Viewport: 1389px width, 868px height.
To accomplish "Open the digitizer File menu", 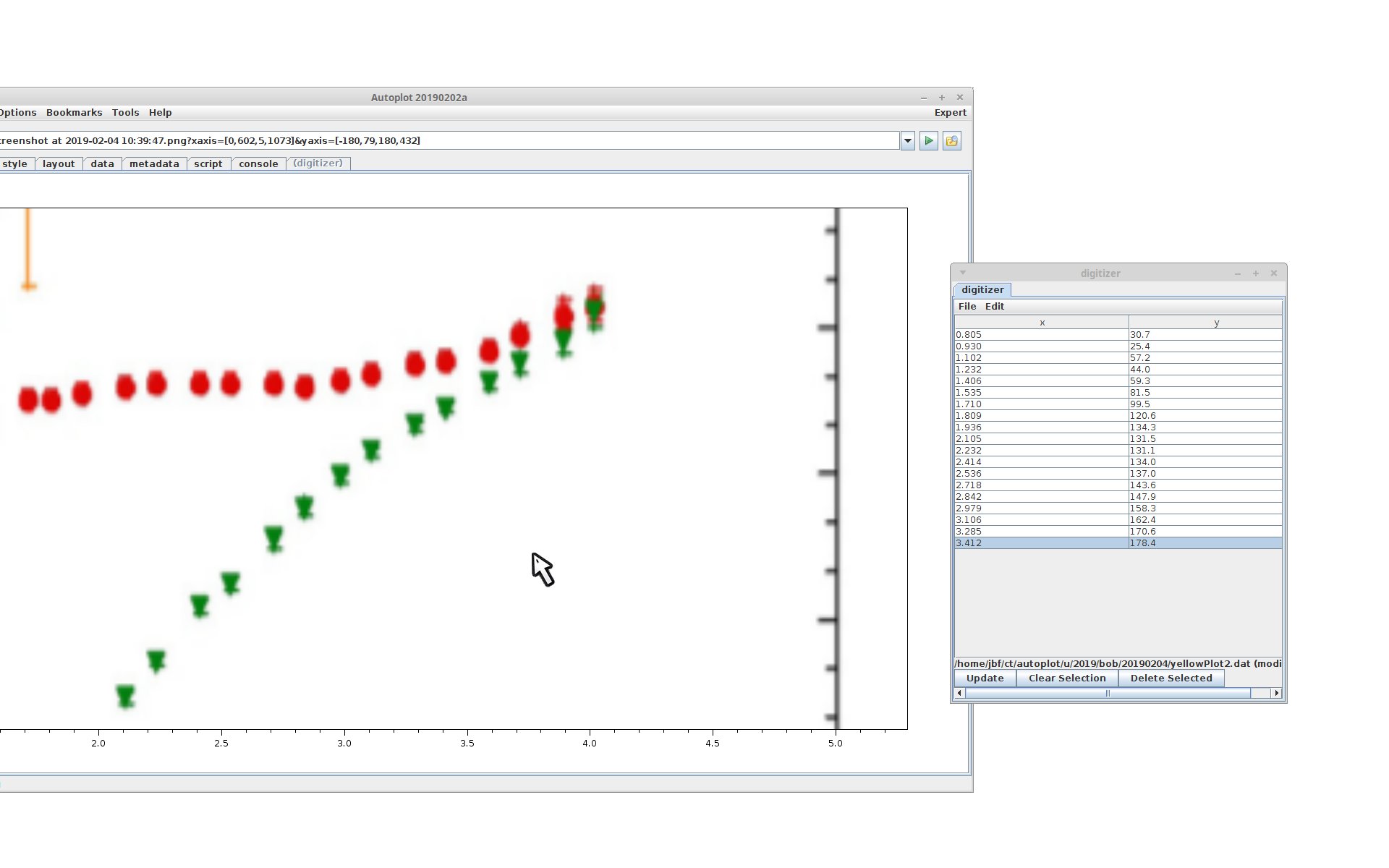I will tap(967, 307).
